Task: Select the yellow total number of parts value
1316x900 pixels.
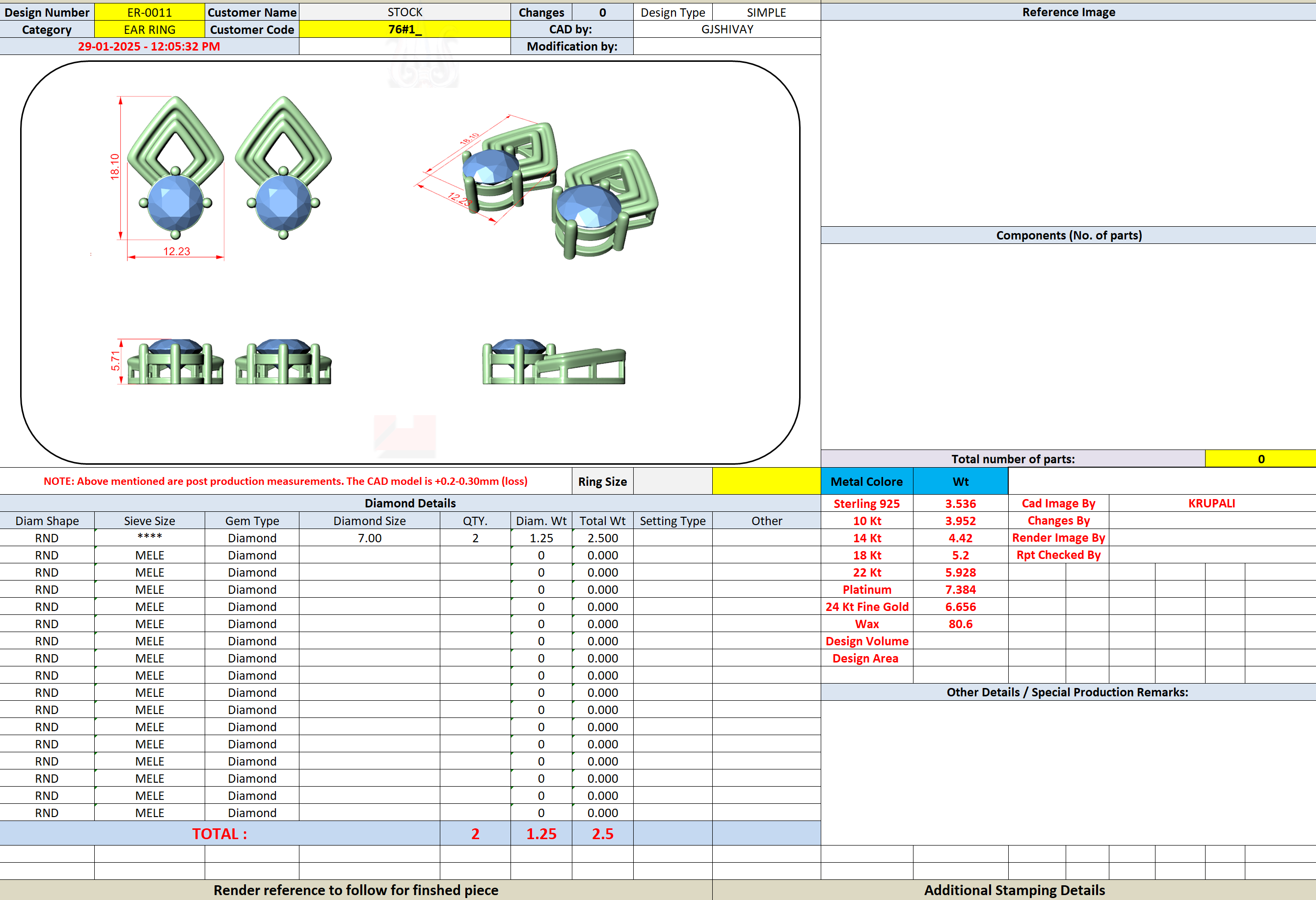Action: tap(1261, 458)
